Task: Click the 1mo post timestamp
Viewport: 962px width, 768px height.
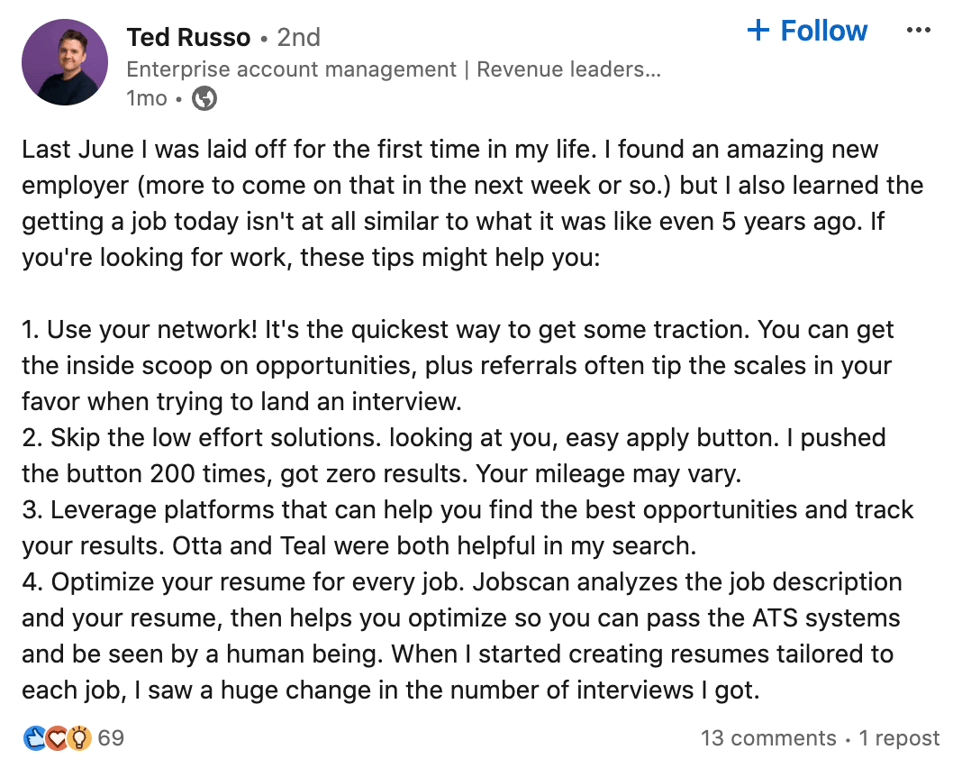Action: pos(147,98)
